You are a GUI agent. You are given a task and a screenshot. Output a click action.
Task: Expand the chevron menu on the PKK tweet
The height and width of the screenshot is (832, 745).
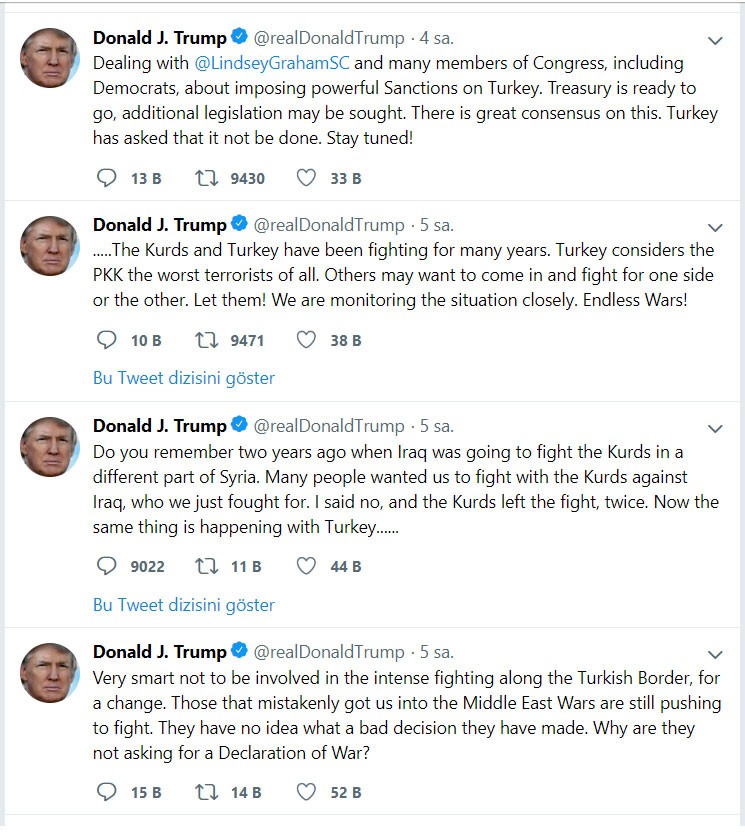pyautogui.click(x=715, y=227)
